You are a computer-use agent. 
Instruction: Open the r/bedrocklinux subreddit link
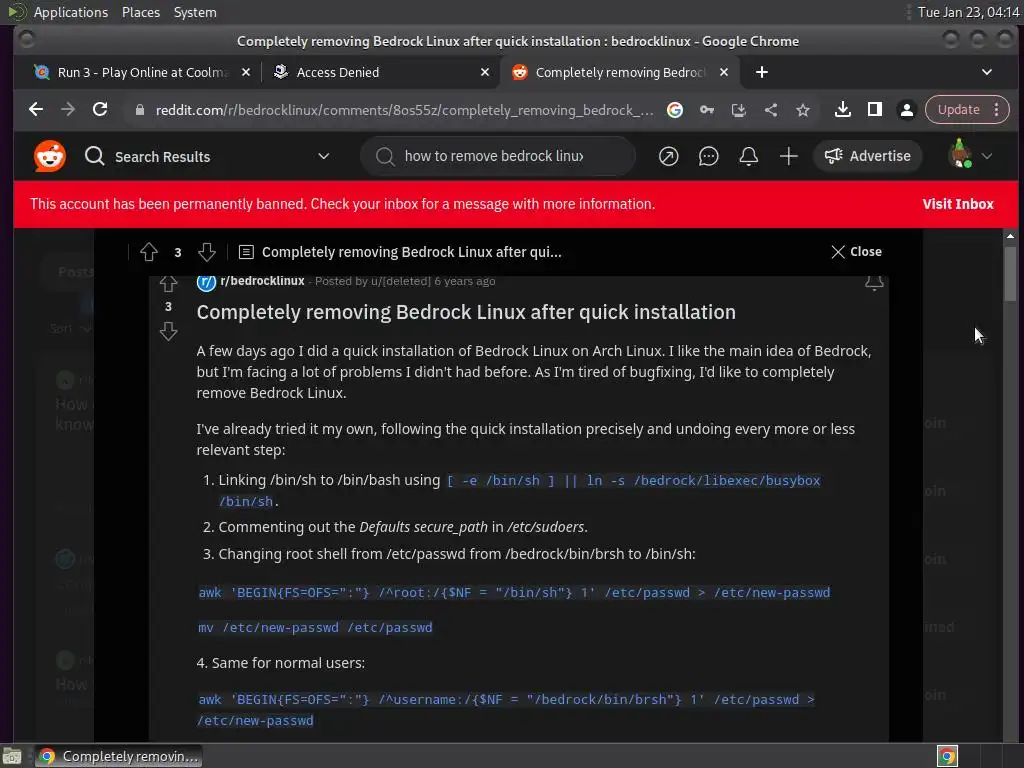coord(263,281)
